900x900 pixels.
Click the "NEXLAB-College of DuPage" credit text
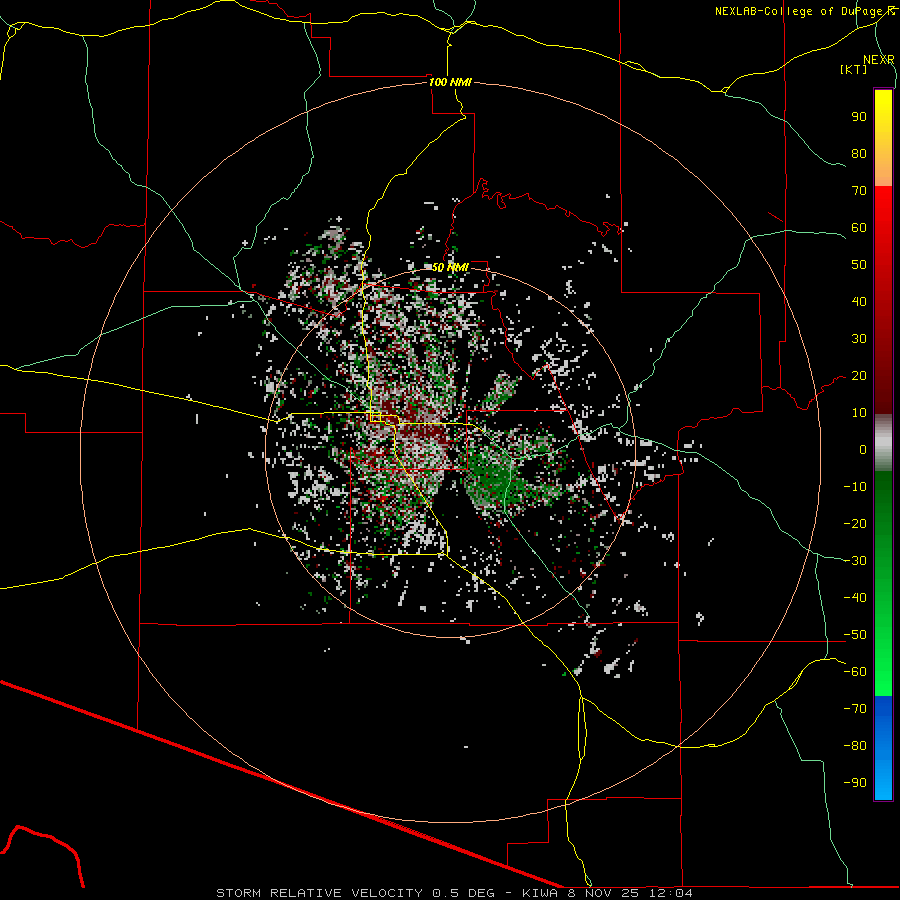pyautogui.click(x=801, y=11)
